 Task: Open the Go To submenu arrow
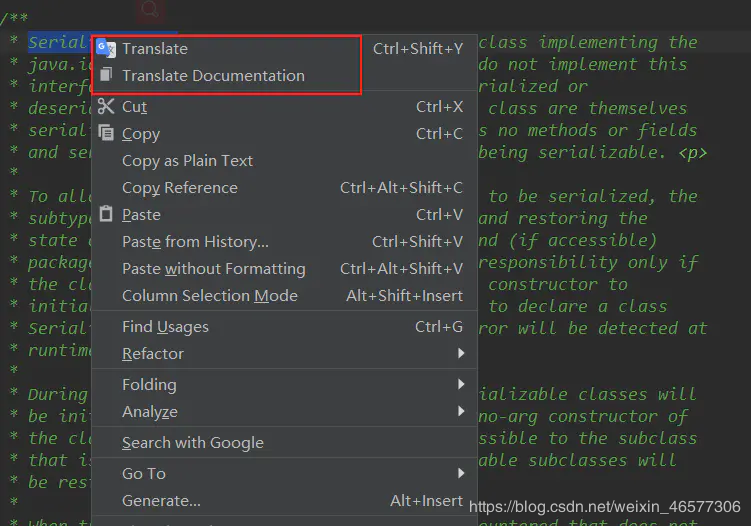pos(461,473)
